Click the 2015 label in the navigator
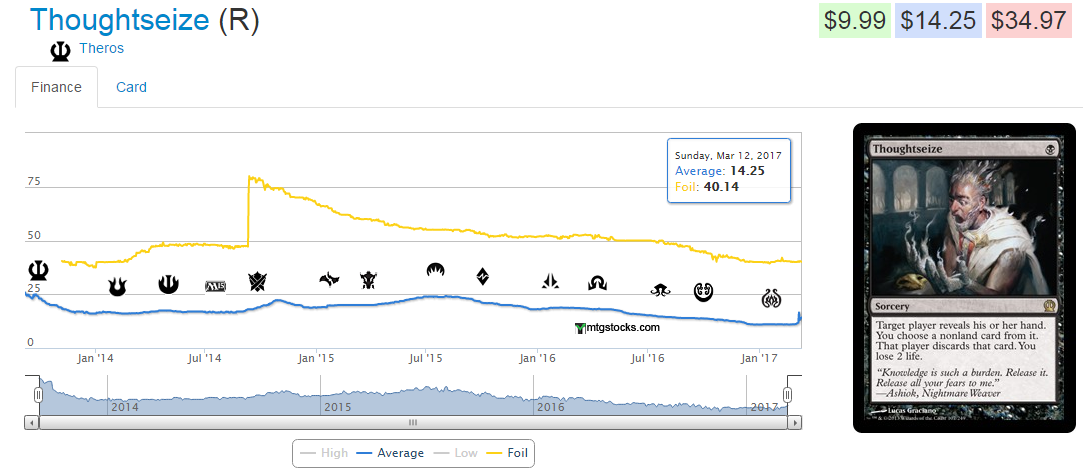The width and height of the screenshot is (1083, 474). (337, 407)
